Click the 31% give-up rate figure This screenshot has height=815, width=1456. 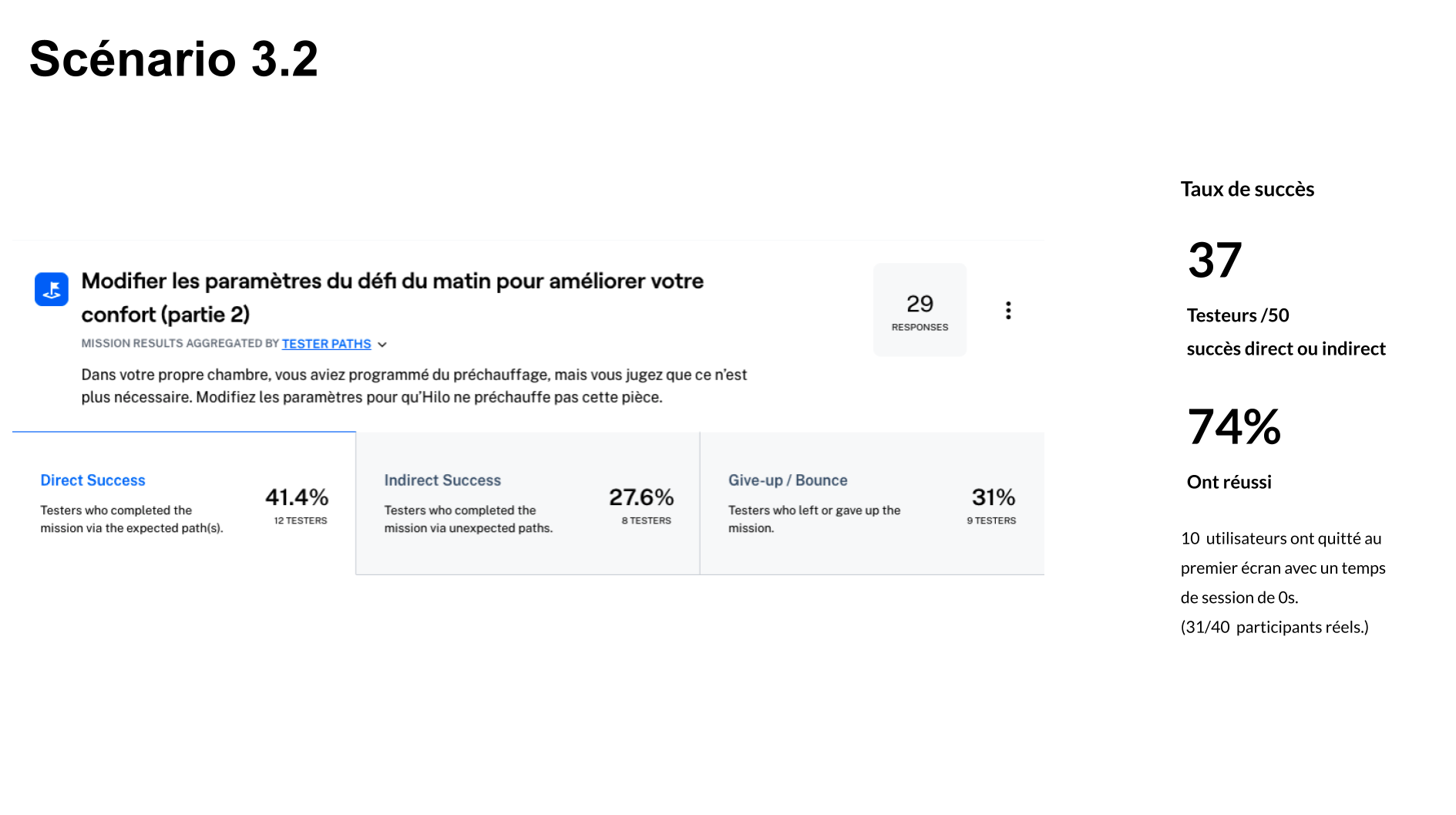(x=993, y=497)
